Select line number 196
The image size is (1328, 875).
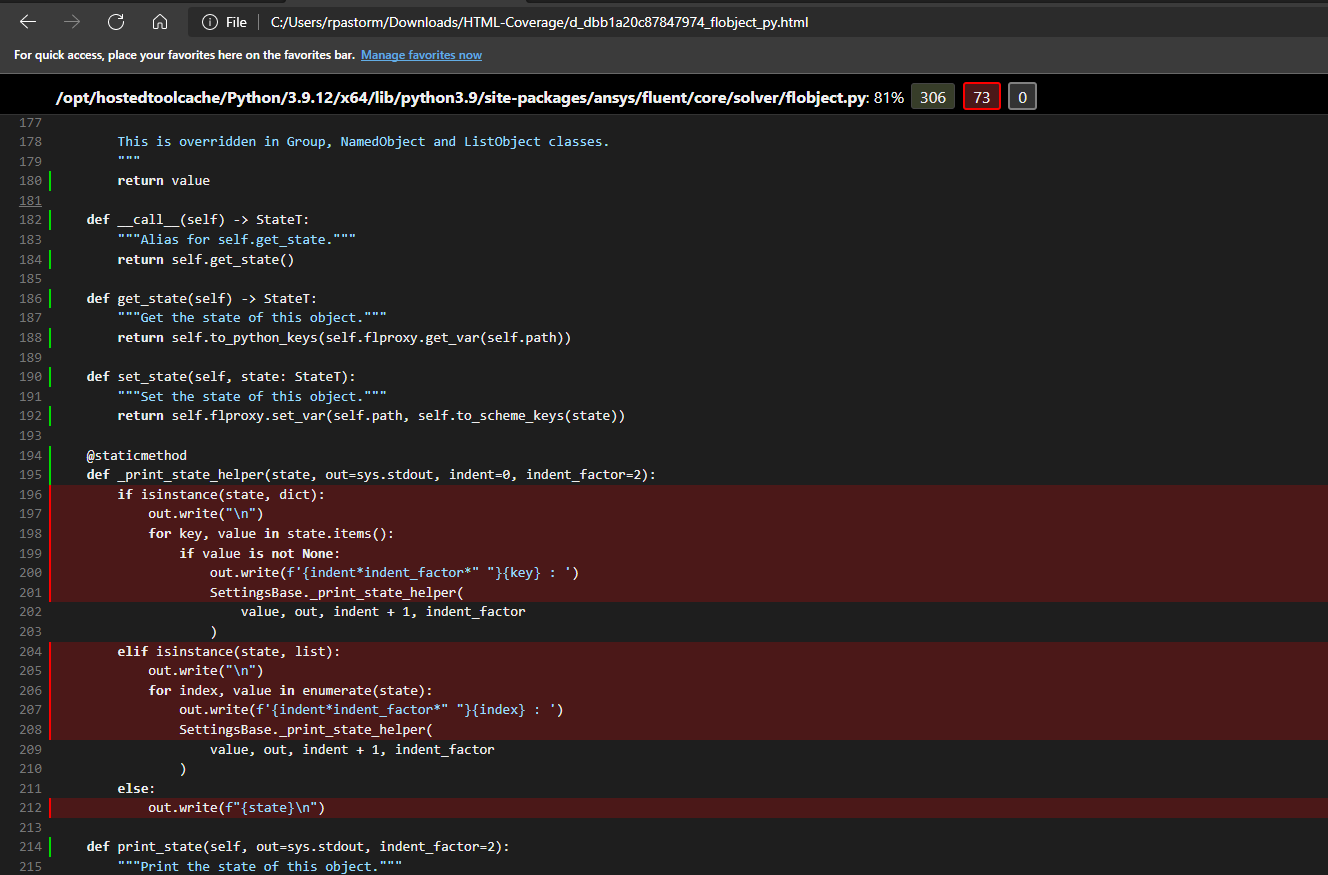pyautogui.click(x=30, y=494)
